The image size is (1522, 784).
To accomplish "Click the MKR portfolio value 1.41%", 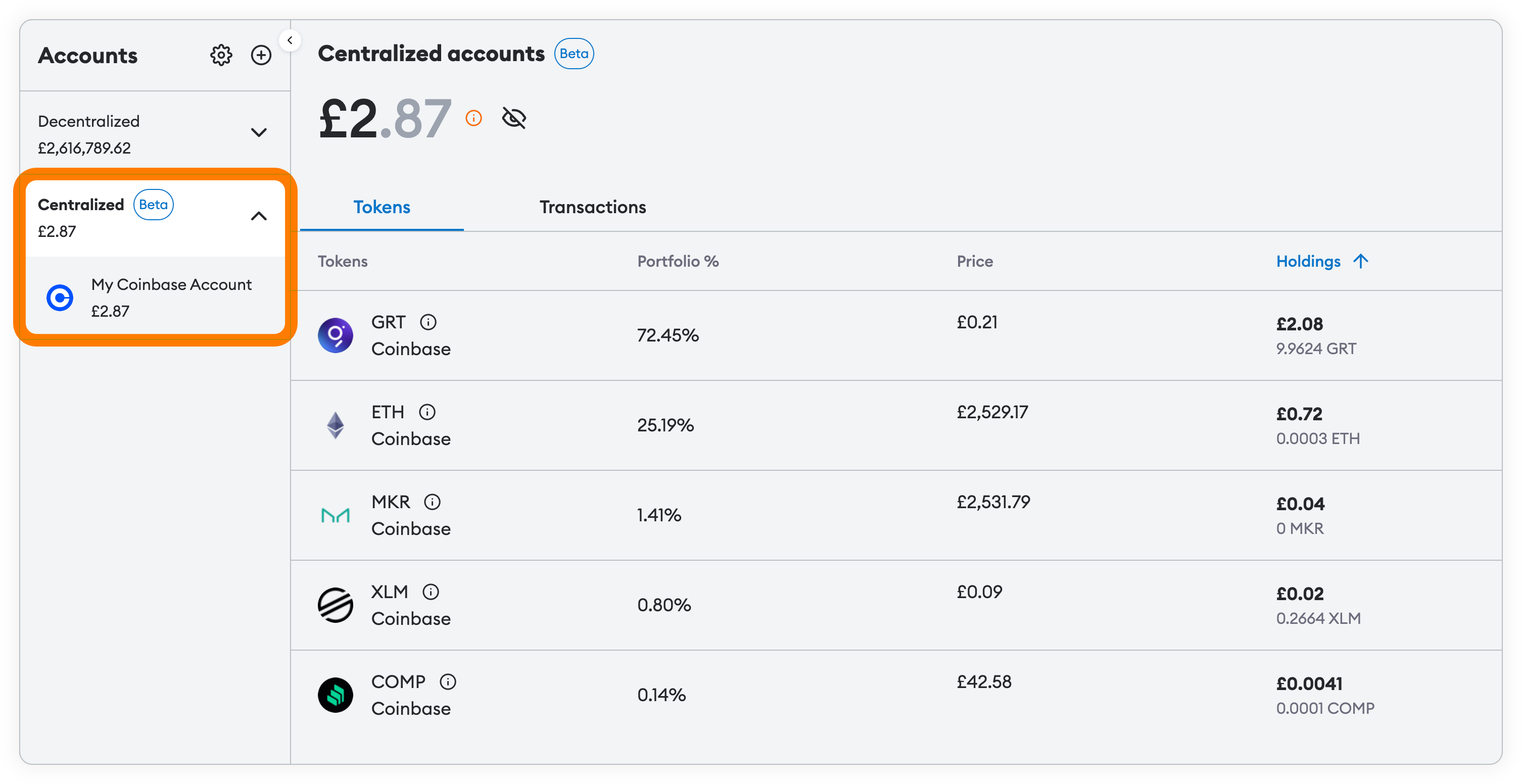I will pos(659,515).
